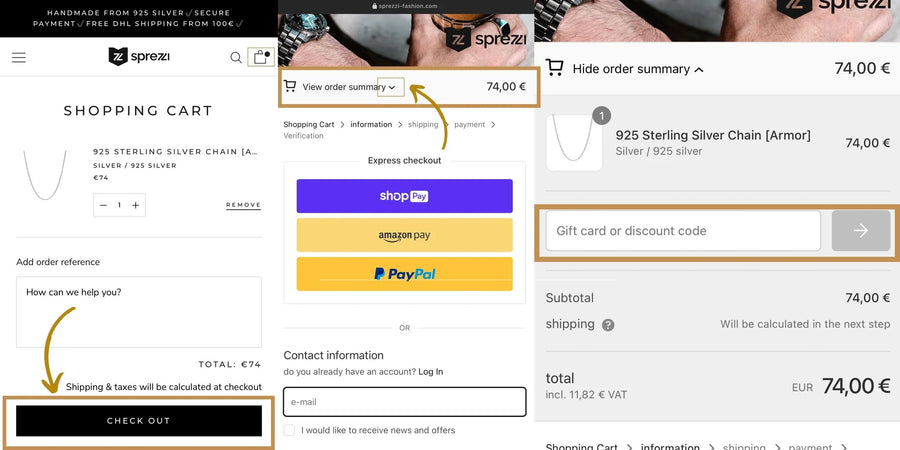
Task: Select Shopping Cart breadcrumb in checkout
Action: 309,125
